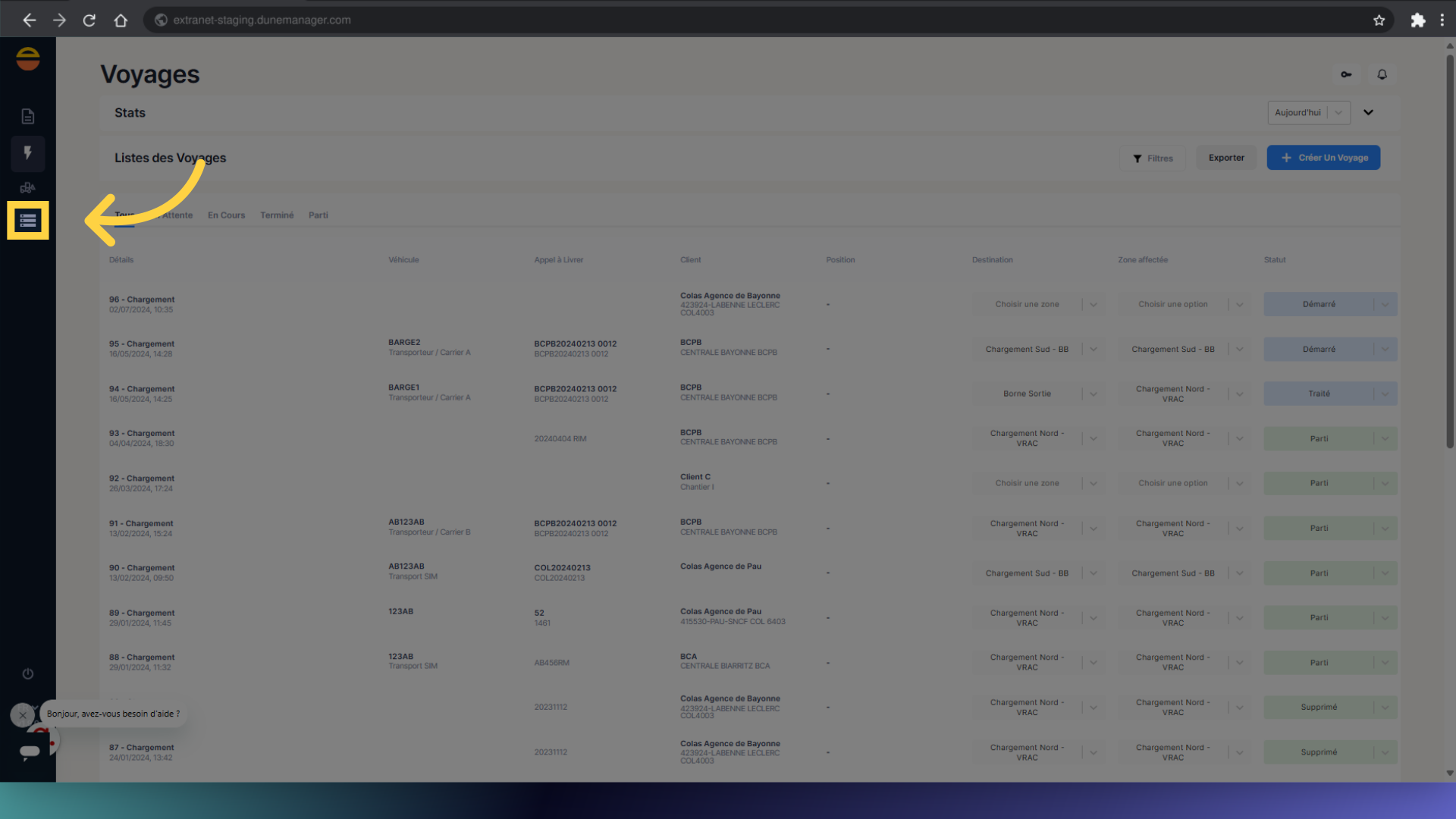
Task: Click the power logout icon
Action: pyautogui.click(x=28, y=673)
